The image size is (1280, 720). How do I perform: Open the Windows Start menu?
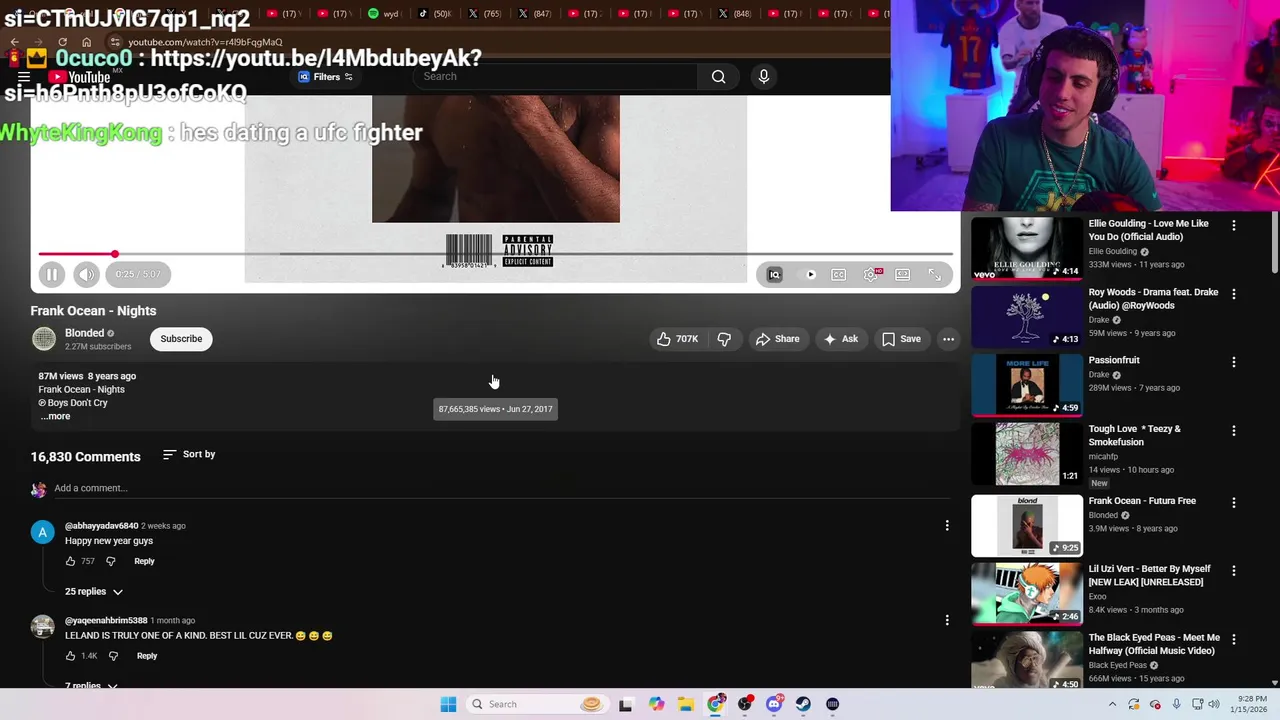coord(448,704)
